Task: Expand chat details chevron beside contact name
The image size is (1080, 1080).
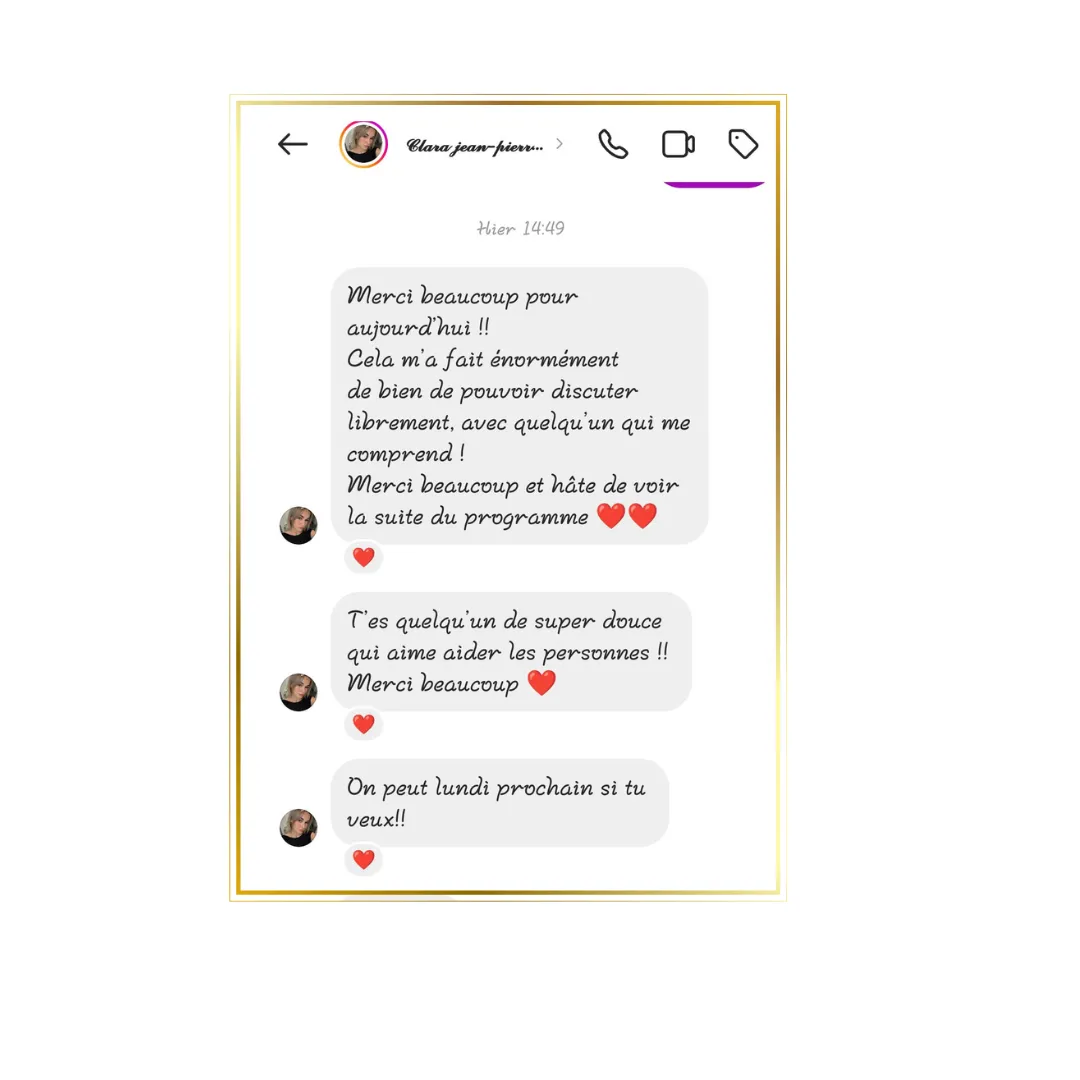Action: coord(559,143)
